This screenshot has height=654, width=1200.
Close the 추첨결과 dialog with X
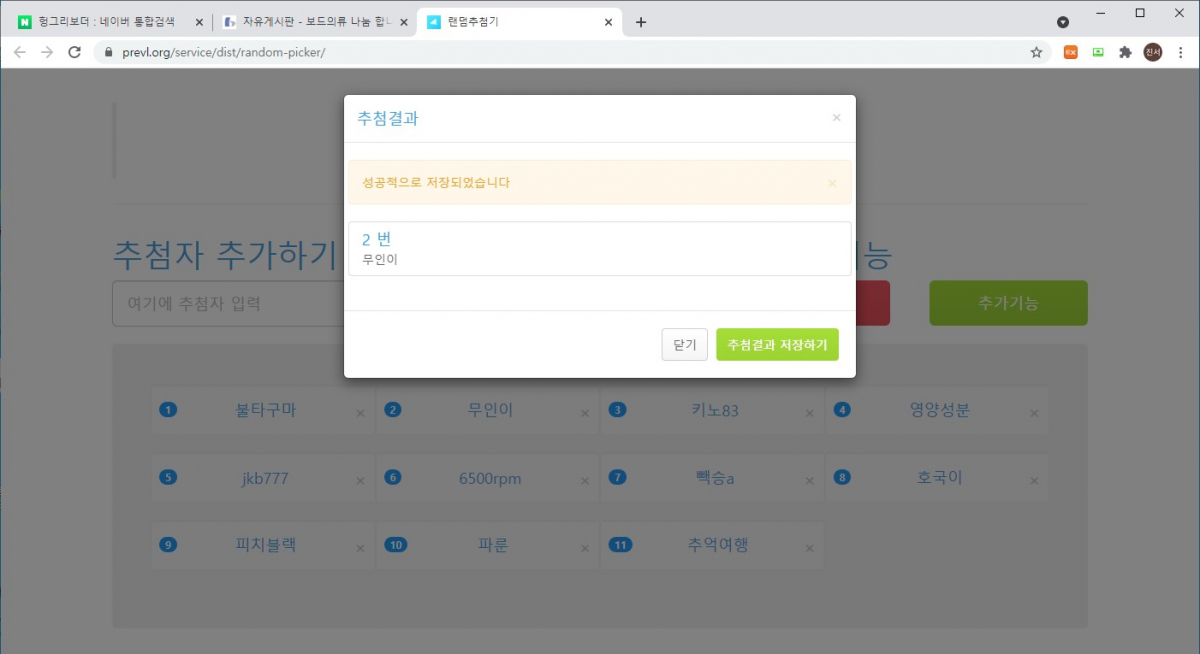point(836,118)
